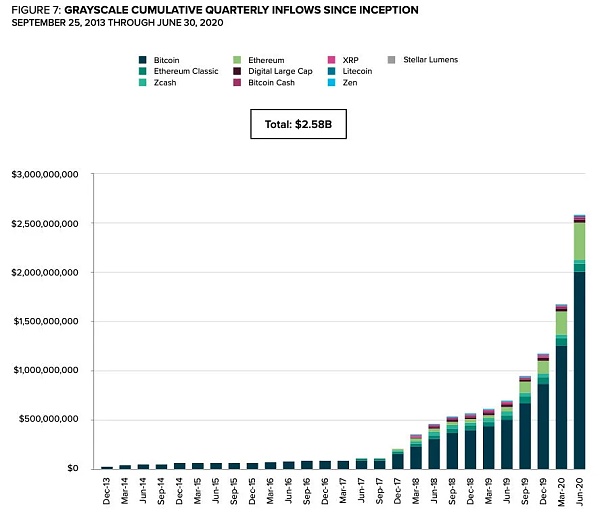The image size is (600, 513).
Task: Click the XRP legend color swatch
Action: click(332, 60)
